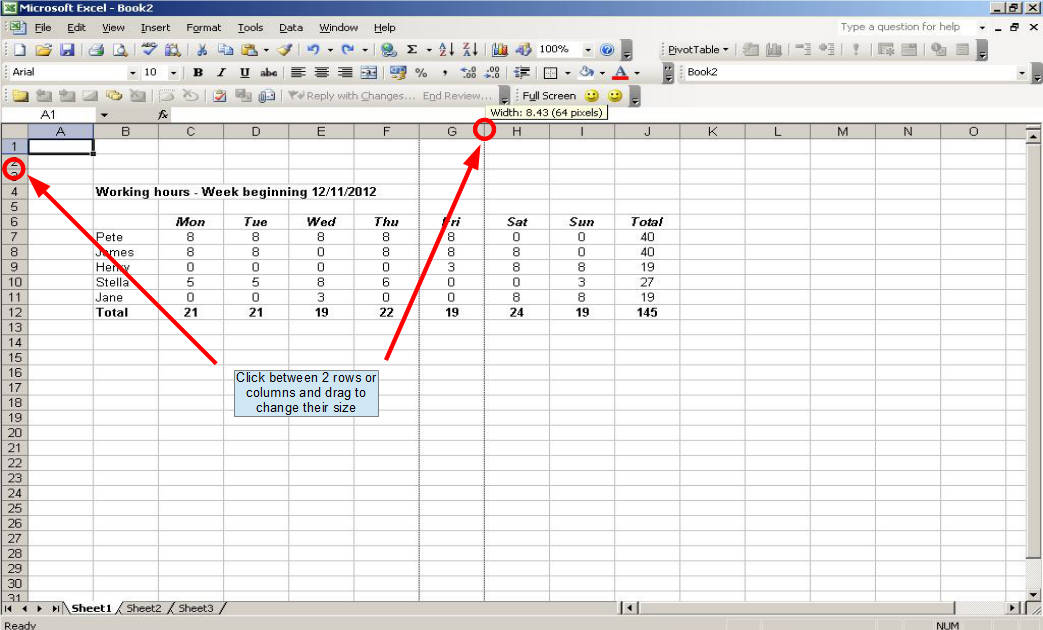The height and width of the screenshot is (630, 1043).
Task: Toggle Italic formatting
Action: click(221, 73)
